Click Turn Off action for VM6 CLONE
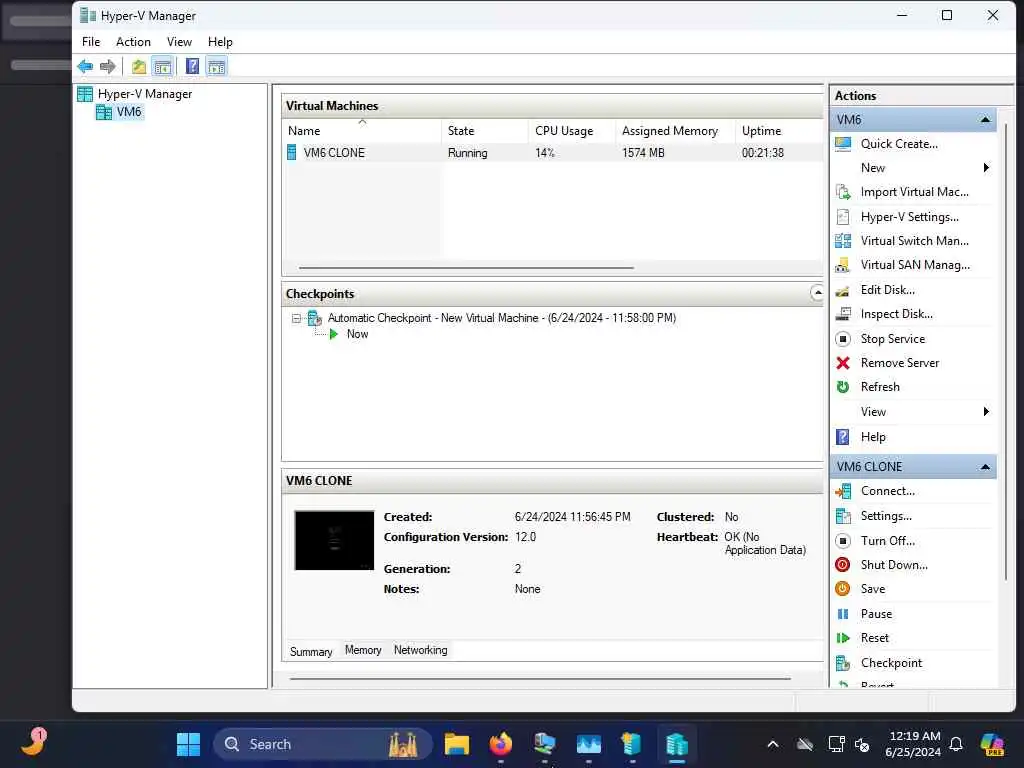 [x=888, y=541]
